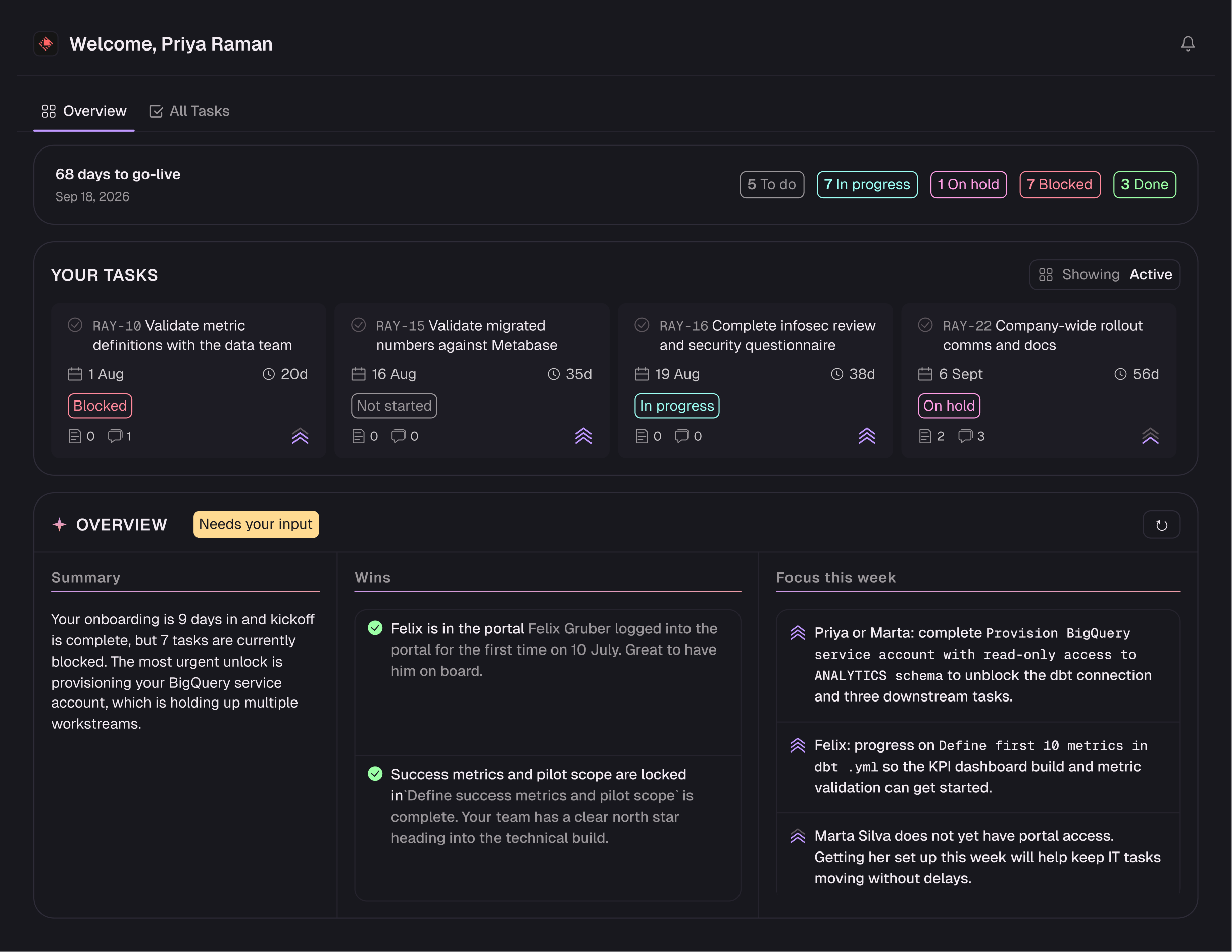The height and width of the screenshot is (952, 1232).
Task: Open the Felix is in the portal win
Action: 547,682
